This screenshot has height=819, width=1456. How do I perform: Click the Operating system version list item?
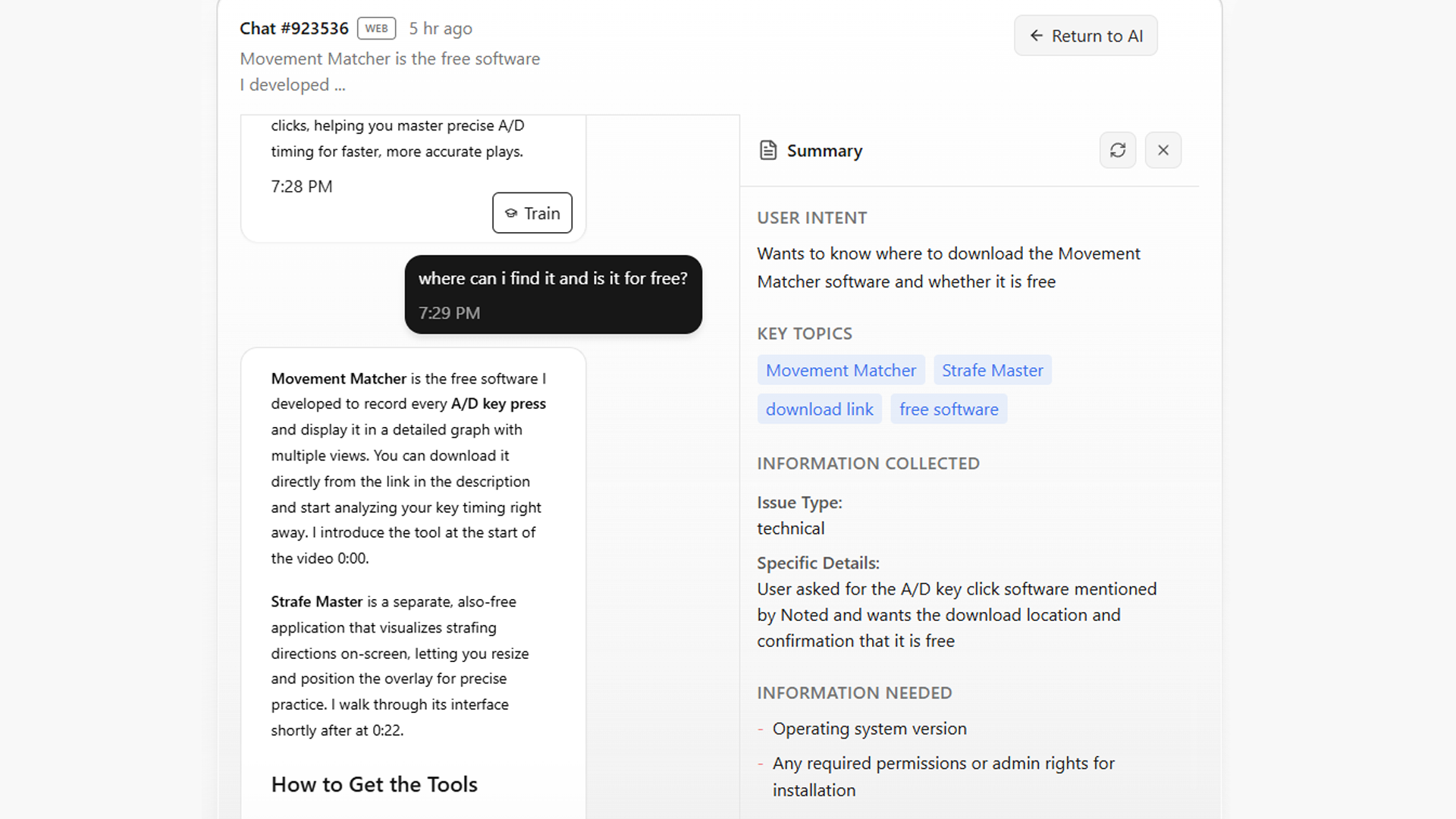point(869,728)
